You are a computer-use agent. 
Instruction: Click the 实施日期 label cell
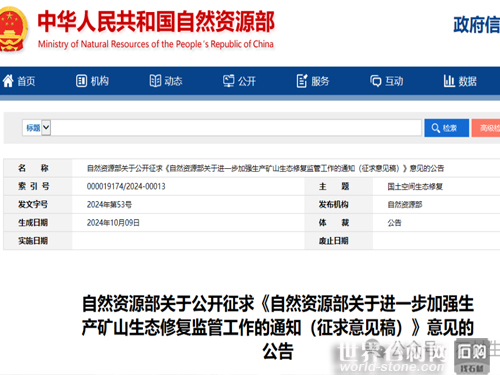click(x=38, y=241)
